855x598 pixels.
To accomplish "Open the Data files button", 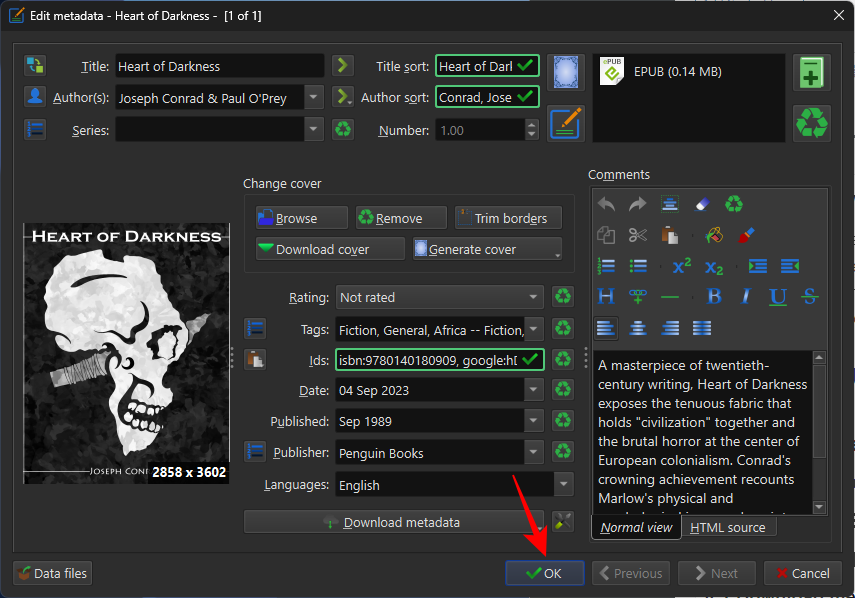I will [x=53, y=573].
